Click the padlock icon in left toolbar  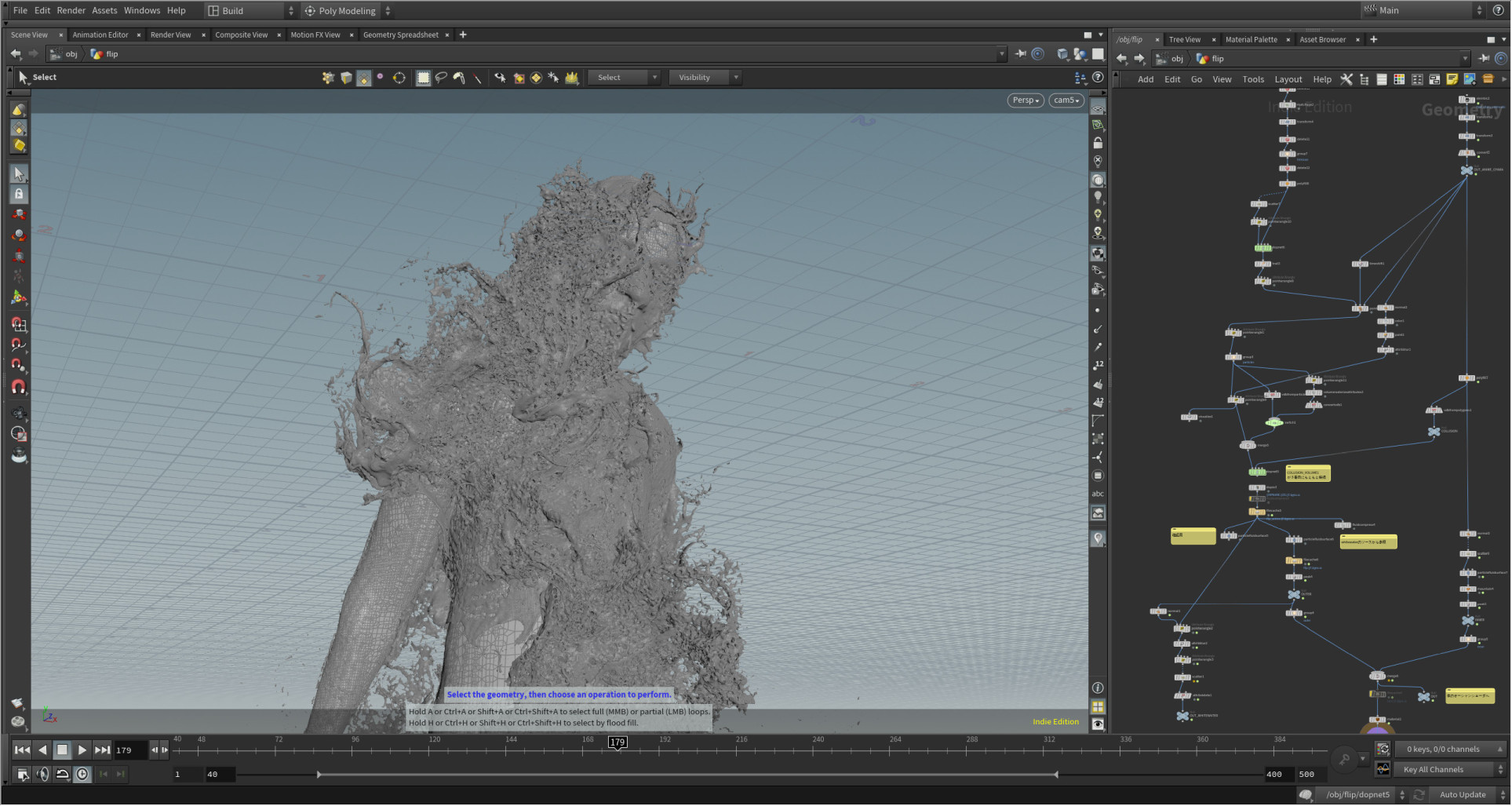[x=19, y=194]
